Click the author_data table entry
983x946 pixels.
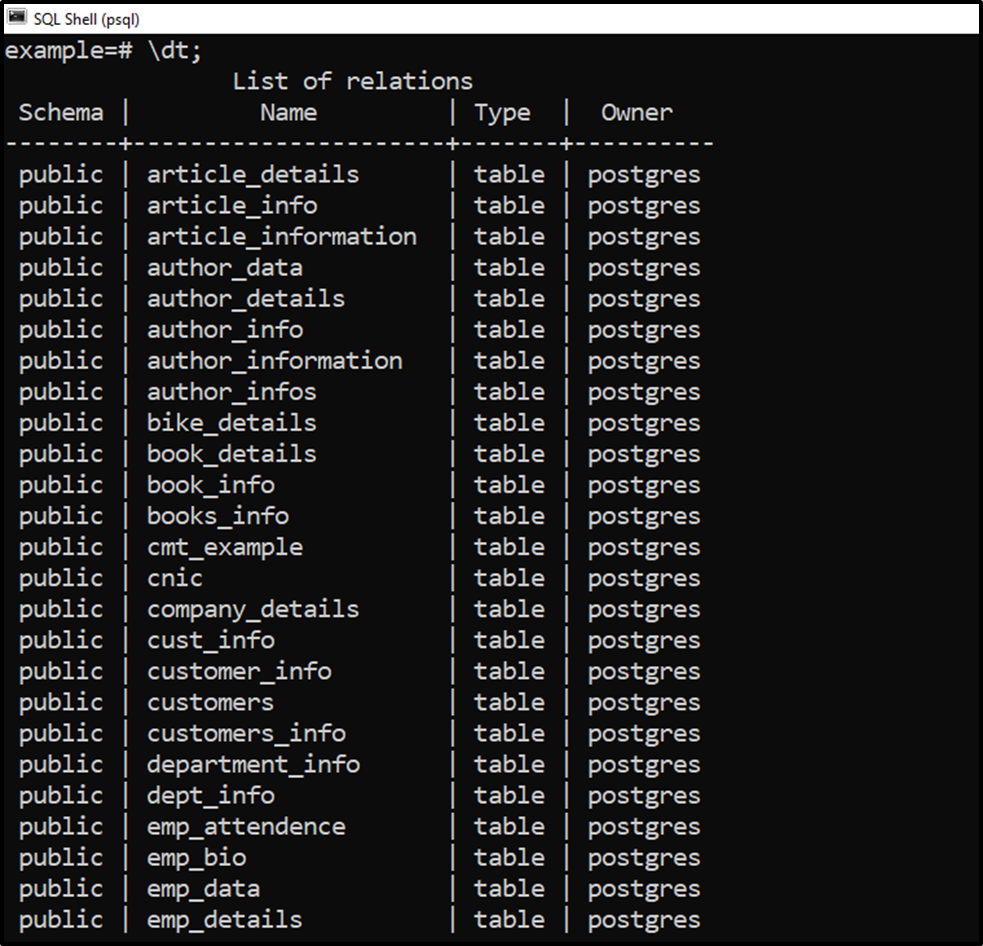pos(225,268)
